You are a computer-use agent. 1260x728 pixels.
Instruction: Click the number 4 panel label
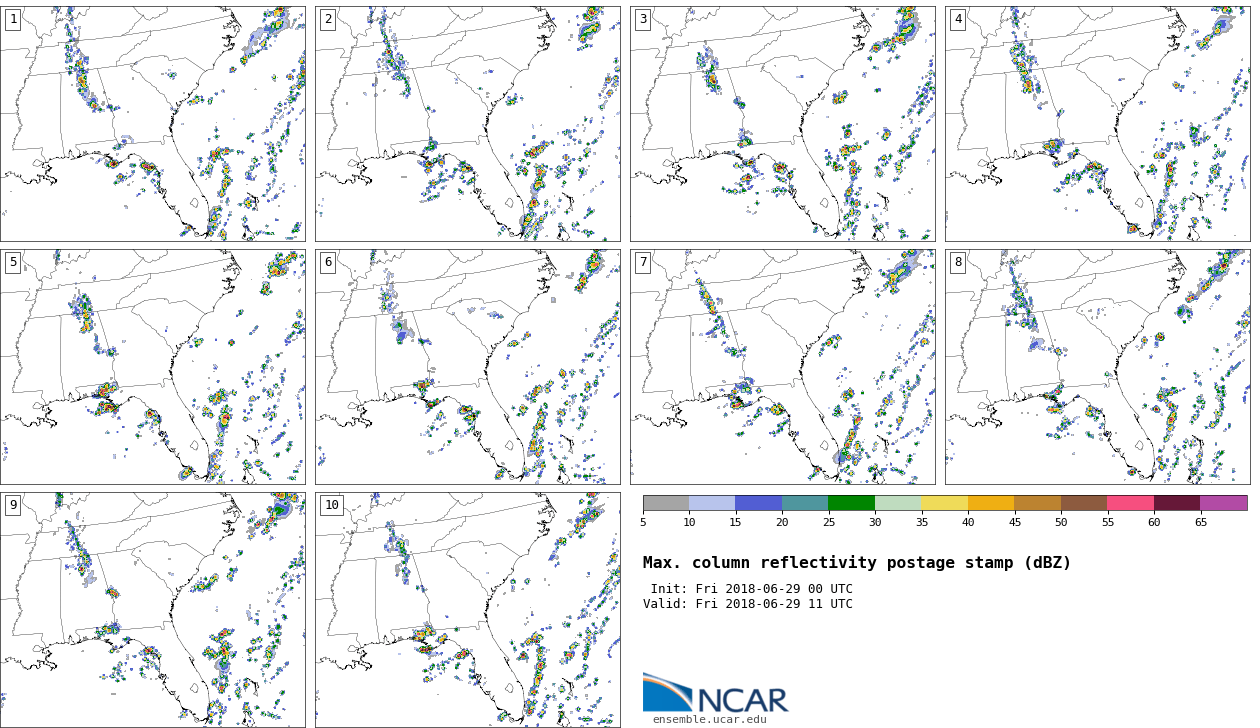point(958,20)
